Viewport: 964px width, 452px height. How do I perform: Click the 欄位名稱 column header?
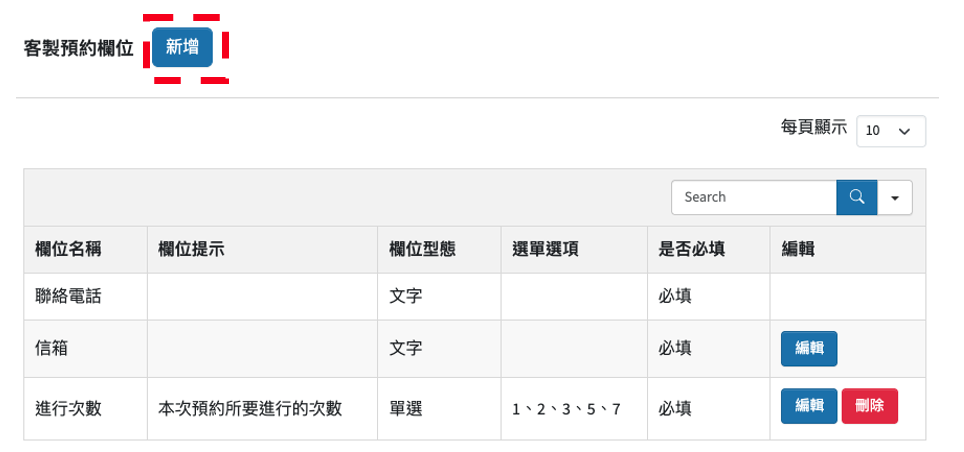coord(68,250)
